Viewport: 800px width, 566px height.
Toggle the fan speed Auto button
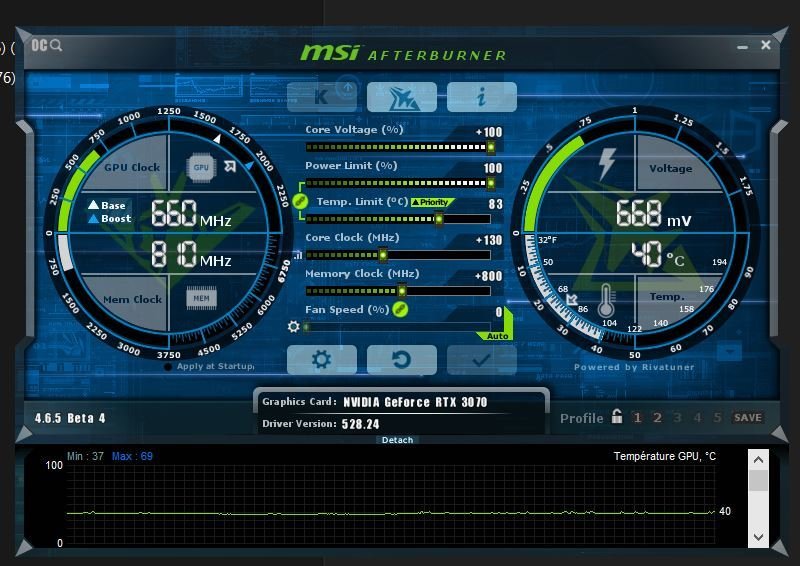pos(497,336)
